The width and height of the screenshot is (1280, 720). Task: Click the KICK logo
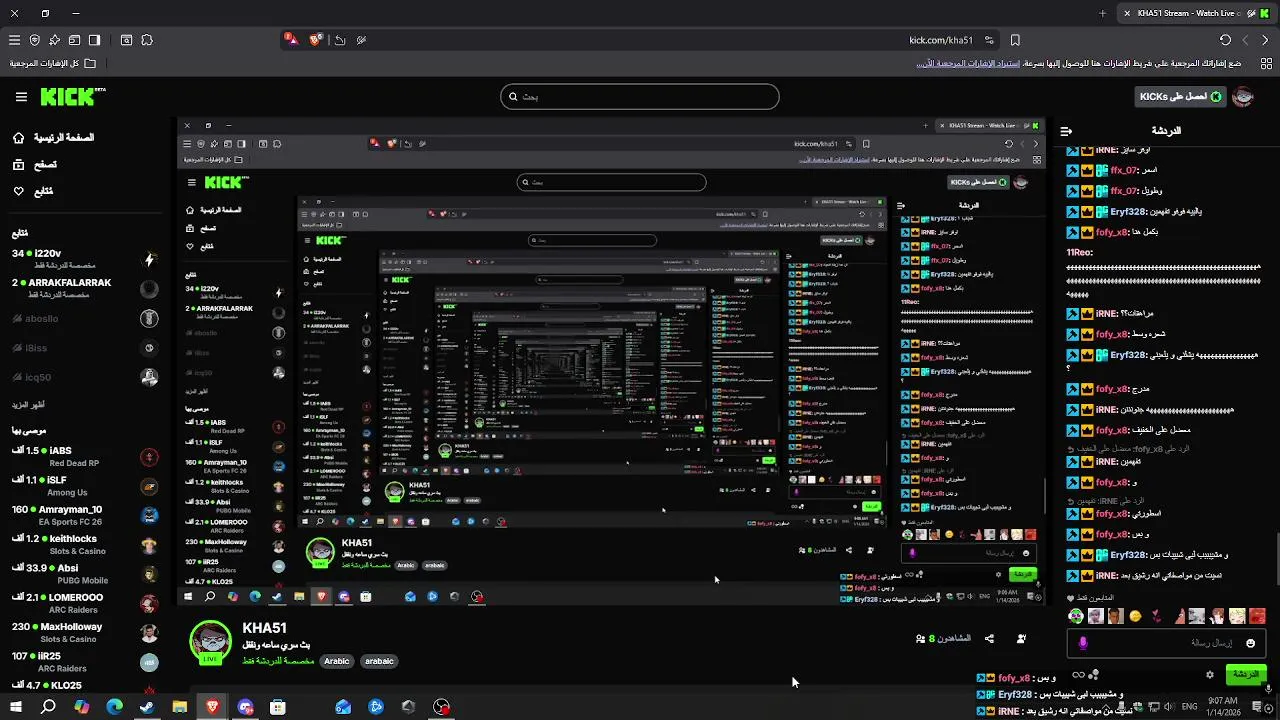click(x=72, y=97)
